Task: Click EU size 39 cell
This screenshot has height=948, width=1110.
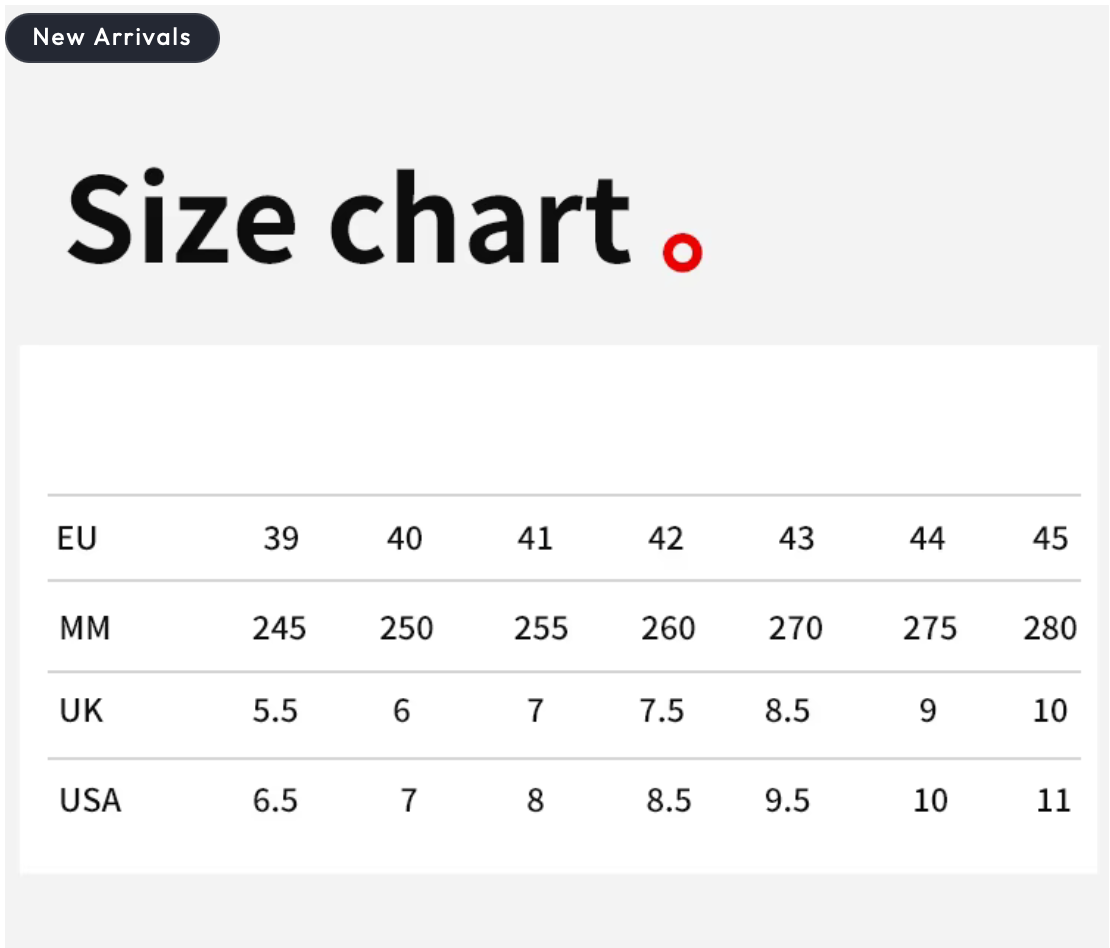Action: [281, 539]
